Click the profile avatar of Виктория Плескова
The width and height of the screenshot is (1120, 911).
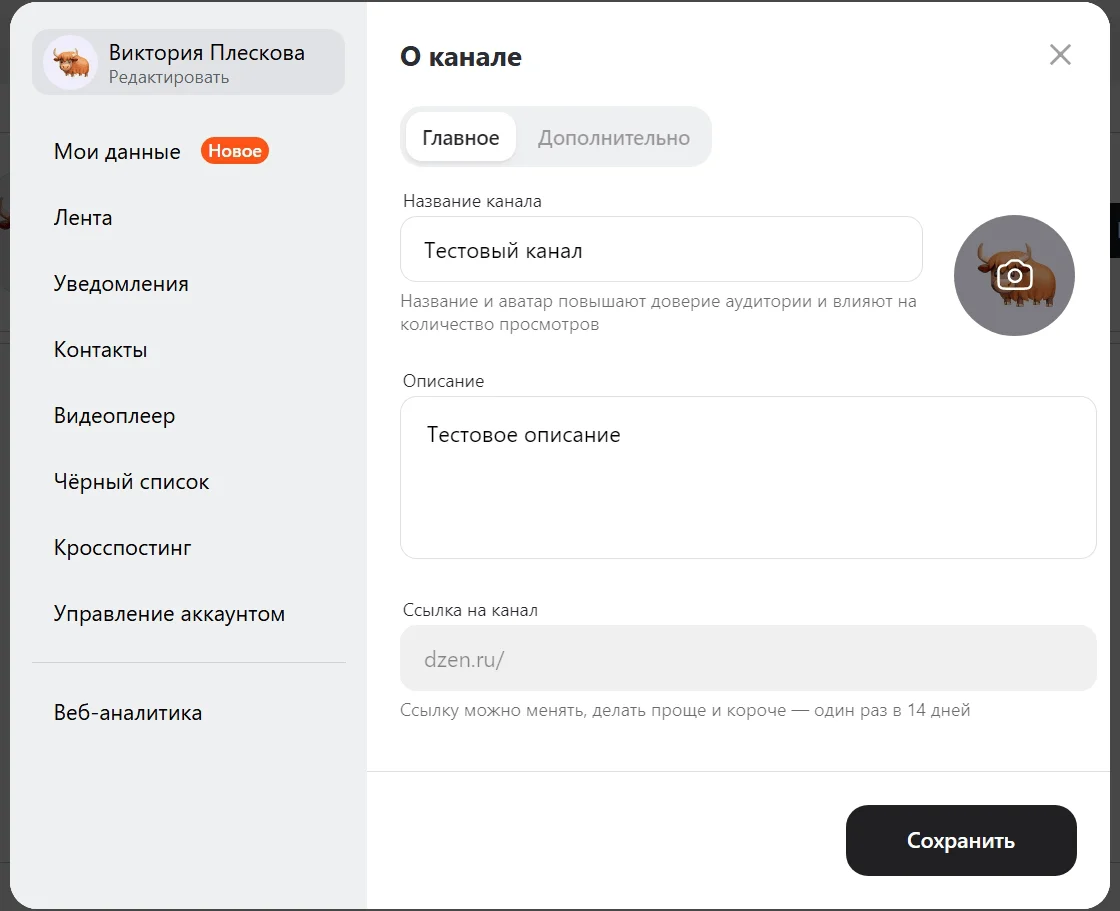point(70,62)
